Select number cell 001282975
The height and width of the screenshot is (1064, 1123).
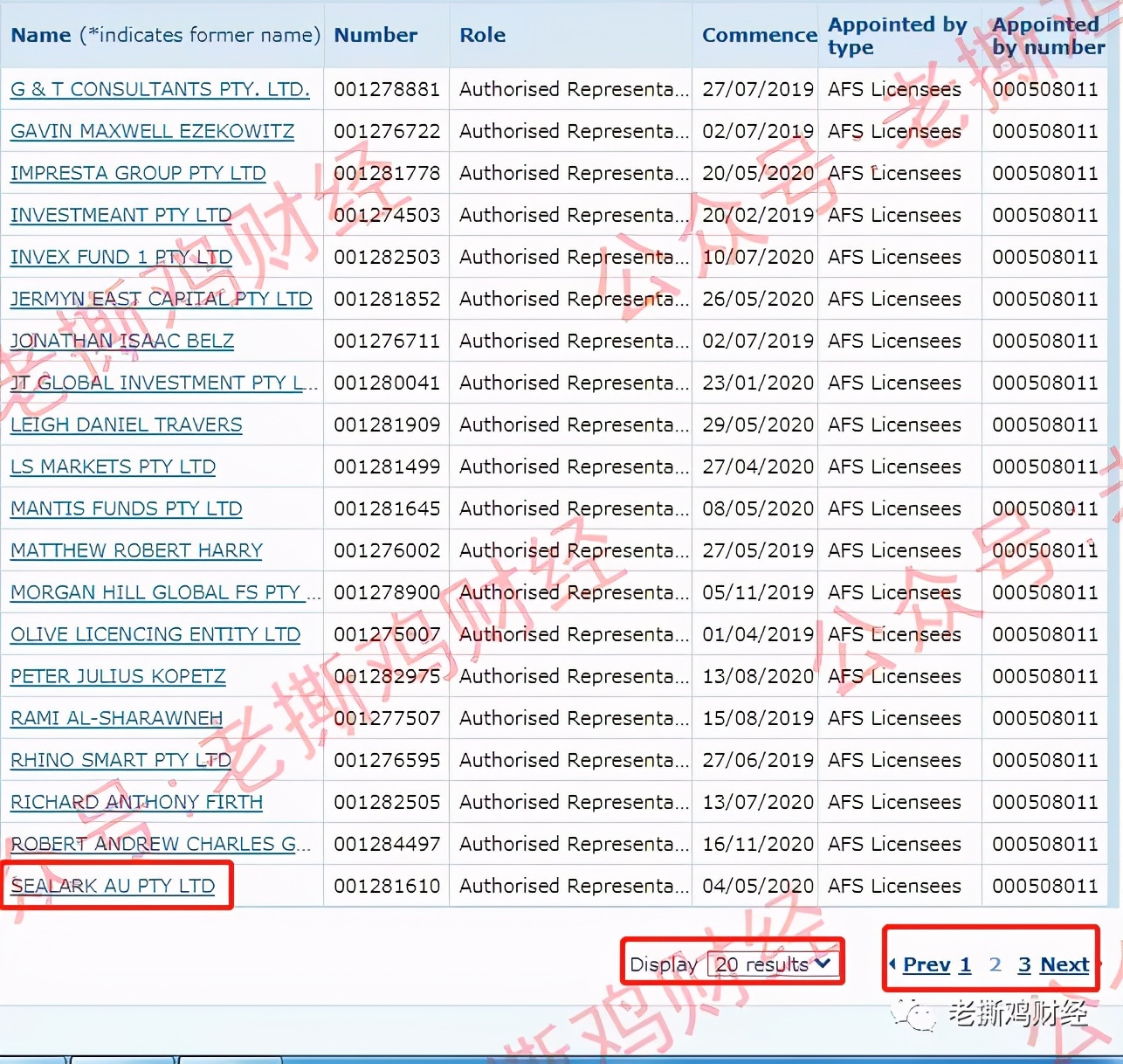click(x=387, y=676)
